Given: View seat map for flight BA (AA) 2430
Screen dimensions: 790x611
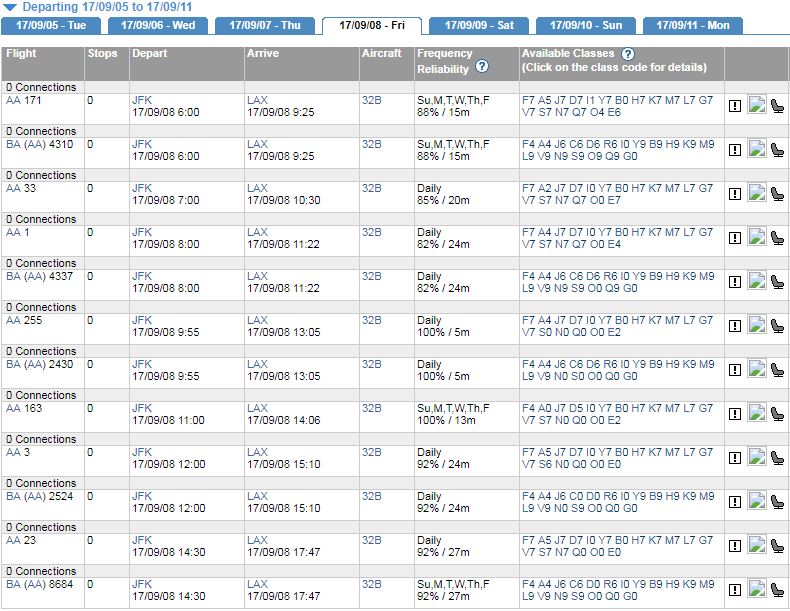Looking at the screenshot, I should 777,370.
